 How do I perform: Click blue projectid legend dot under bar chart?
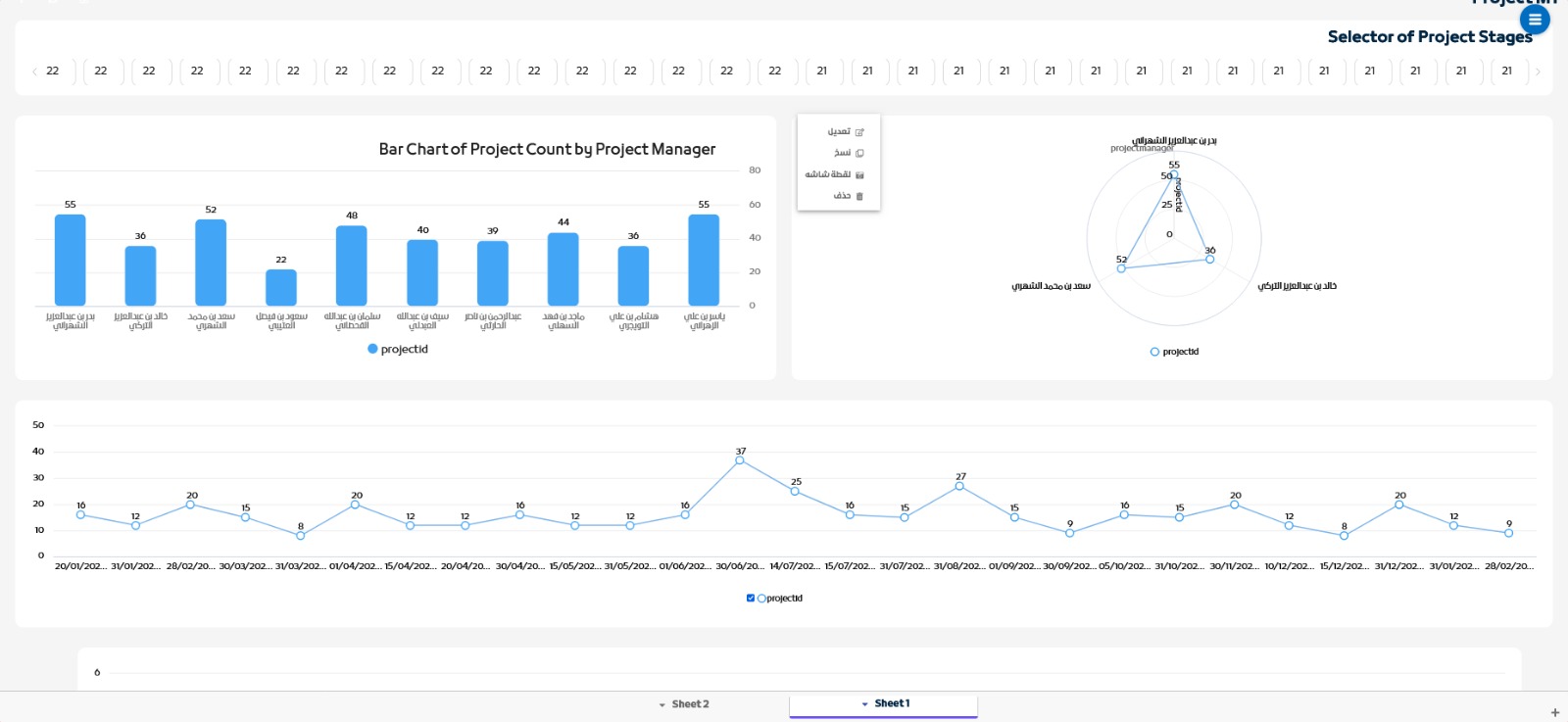click(372, 349)
